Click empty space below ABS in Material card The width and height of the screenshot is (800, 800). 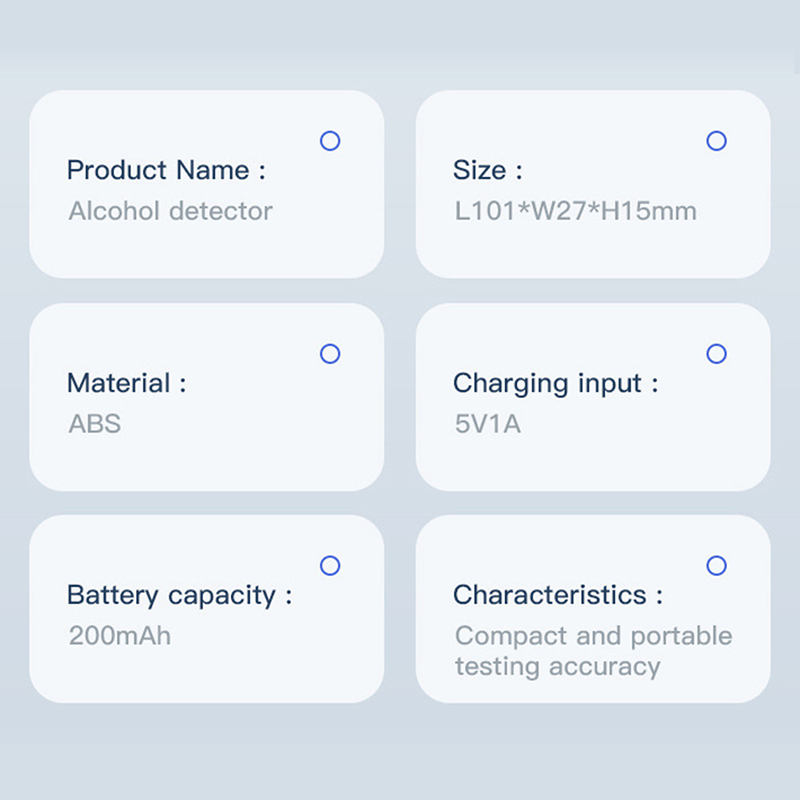(x=200, y=462)
